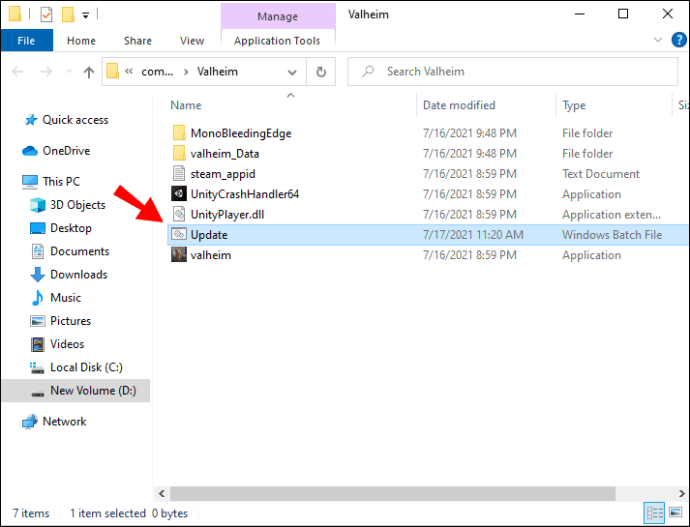Screen dimensions: 690x527
Task: Click the 7/17/2021 11:20 AM date cell
Action: click(473, 234)
